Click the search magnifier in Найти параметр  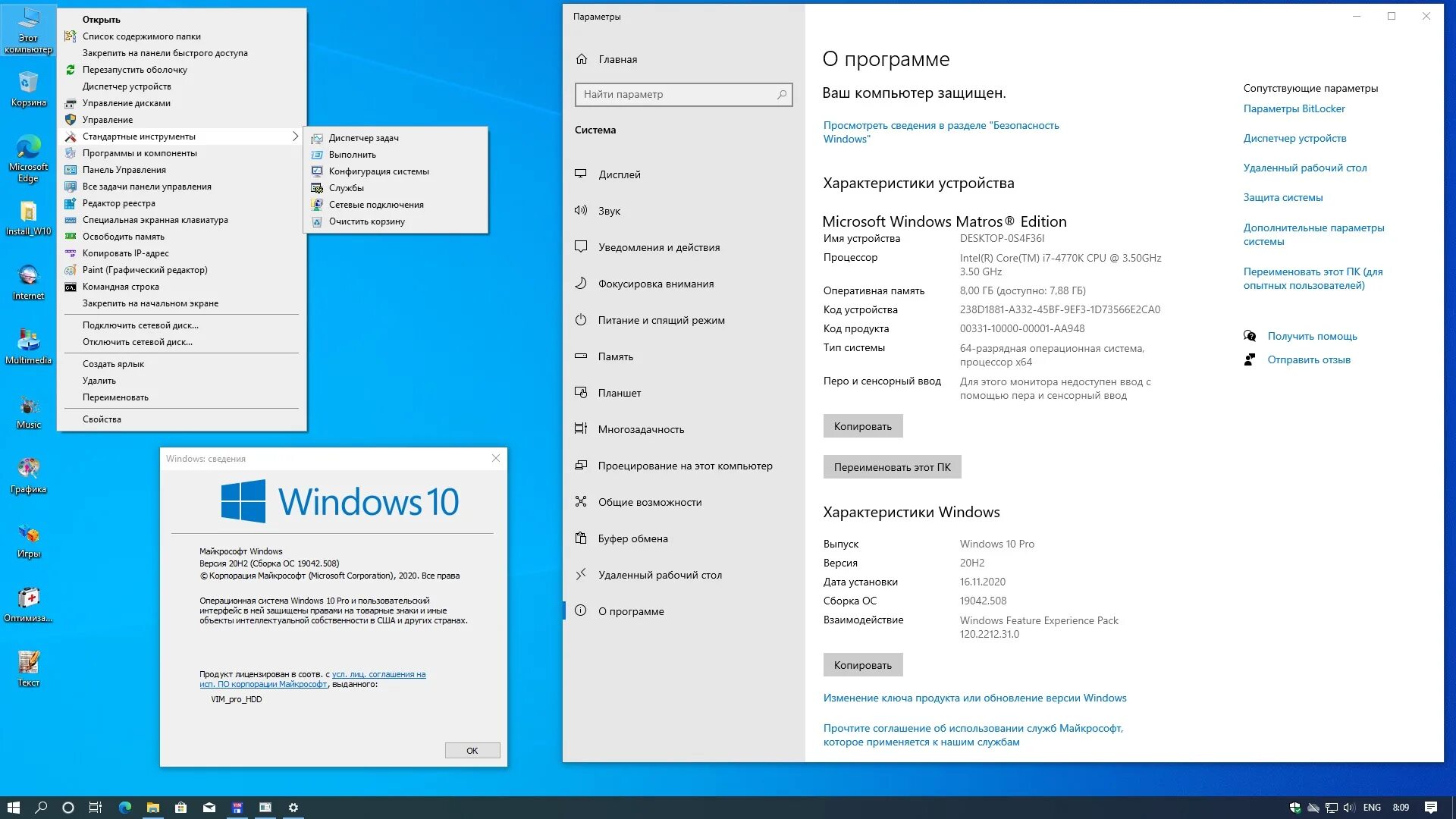coord(782,94)
